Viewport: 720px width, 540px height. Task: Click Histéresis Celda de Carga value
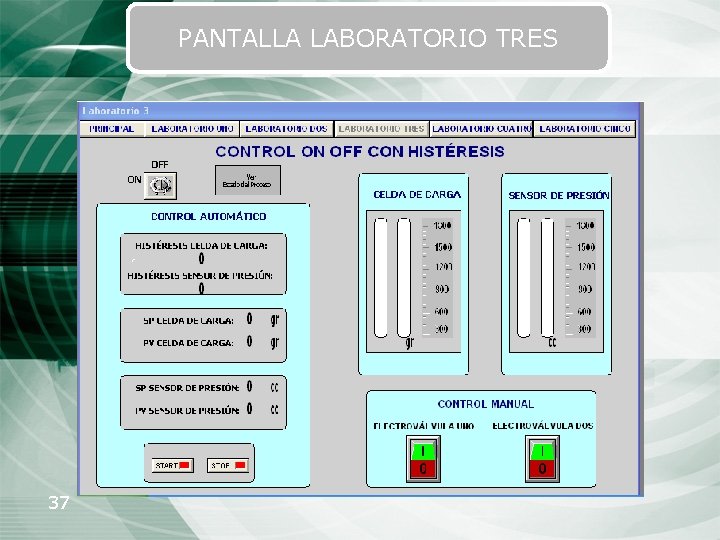tap(202, 259)
